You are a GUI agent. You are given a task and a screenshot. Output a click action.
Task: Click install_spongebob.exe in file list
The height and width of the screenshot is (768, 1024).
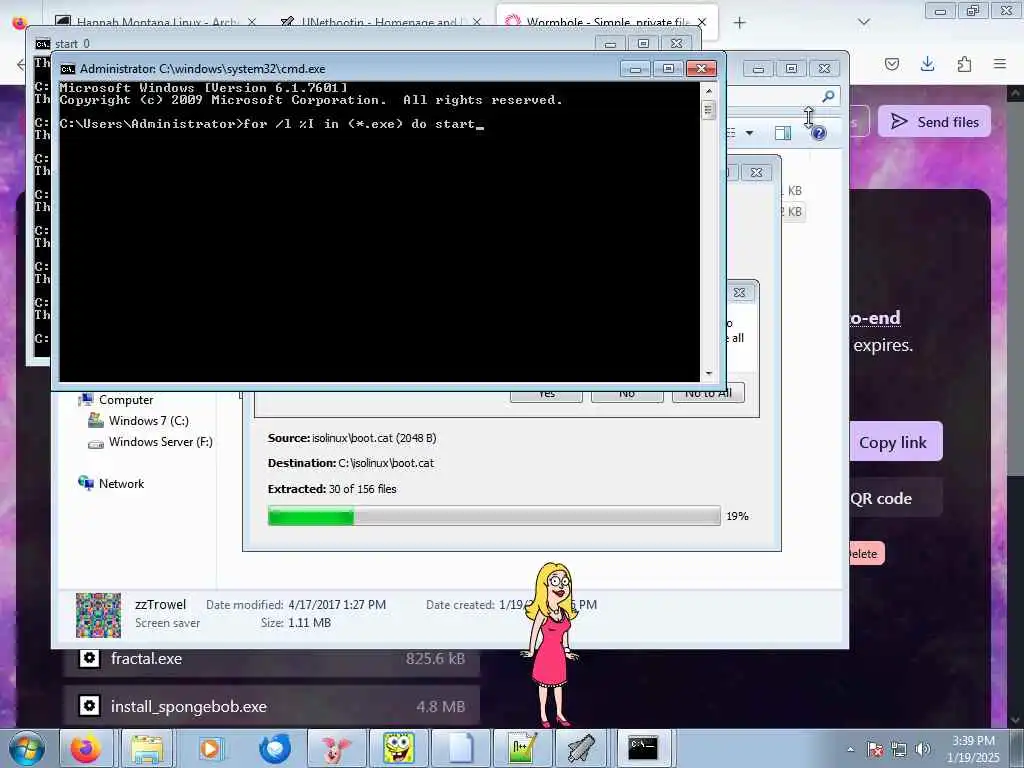[x=272, y=706]
